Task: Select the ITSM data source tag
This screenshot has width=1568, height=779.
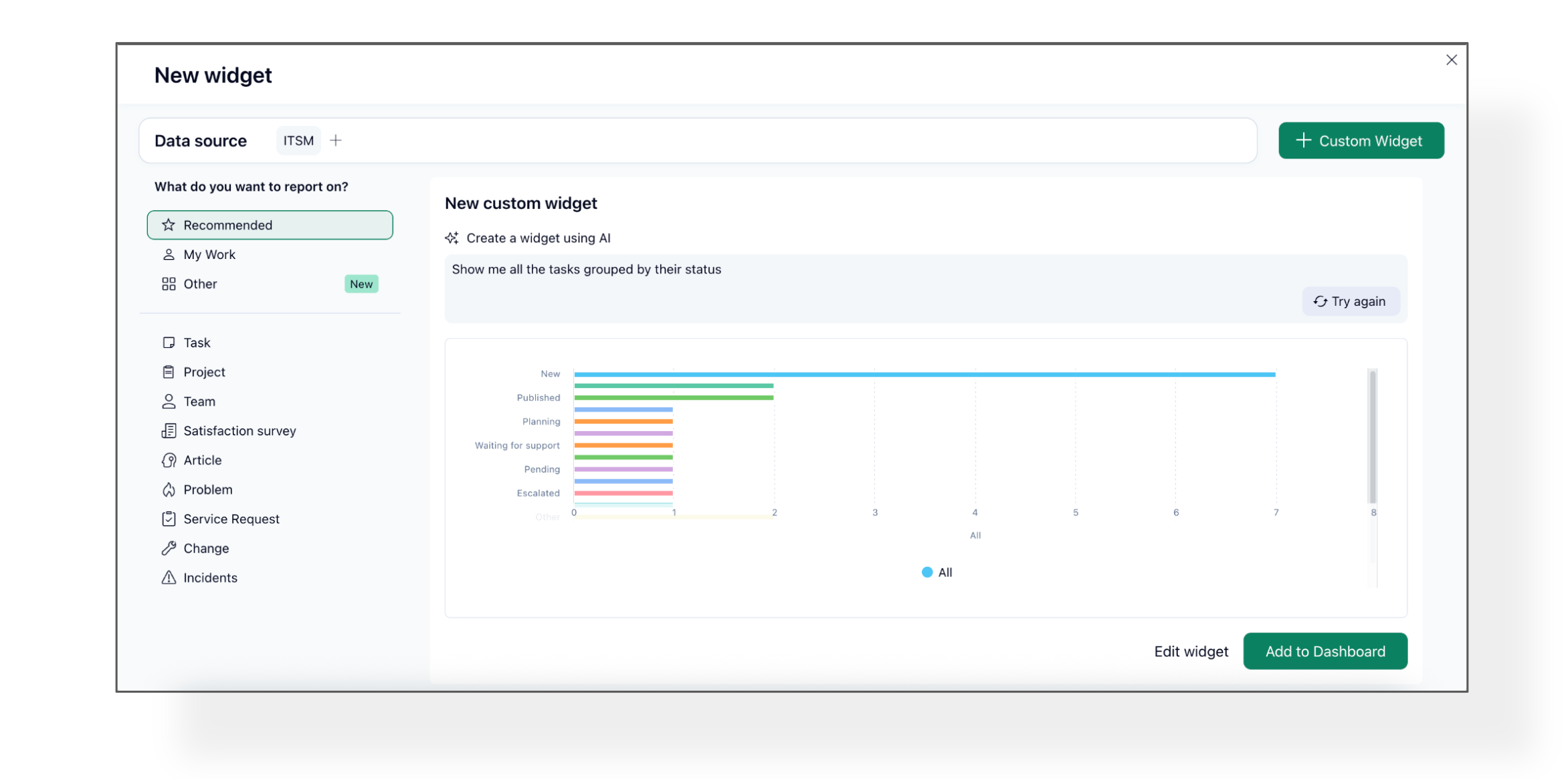Action: pos(298,141)
